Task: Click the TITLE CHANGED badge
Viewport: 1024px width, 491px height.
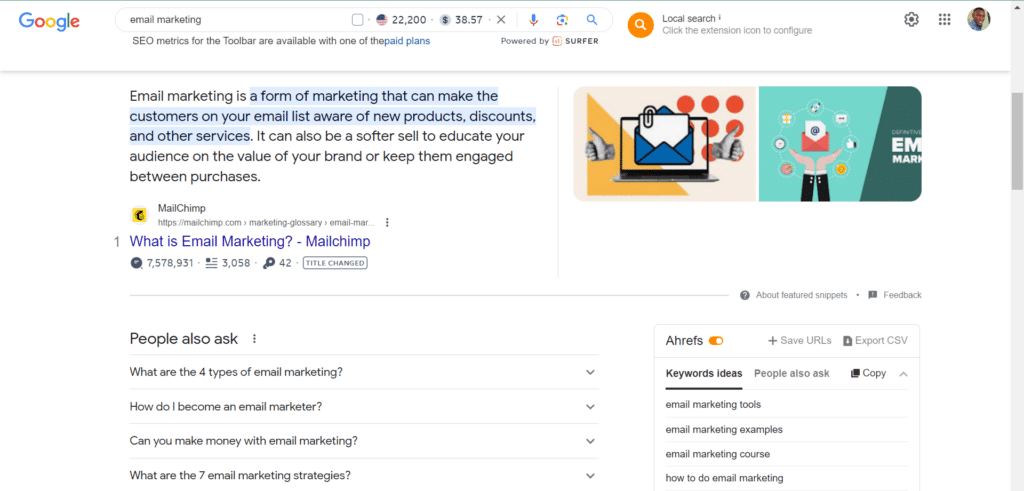Action: (335, 263)
